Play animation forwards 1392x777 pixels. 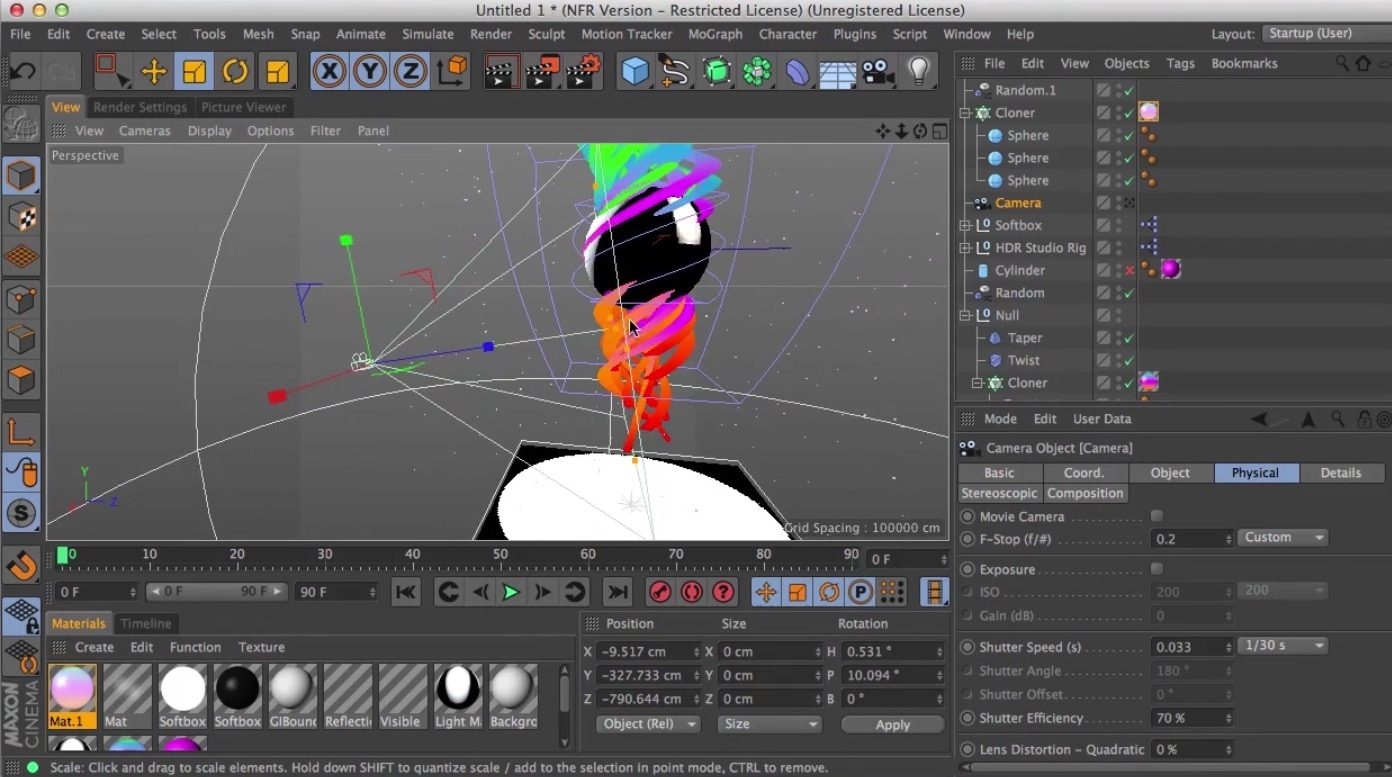coord(511,592)
